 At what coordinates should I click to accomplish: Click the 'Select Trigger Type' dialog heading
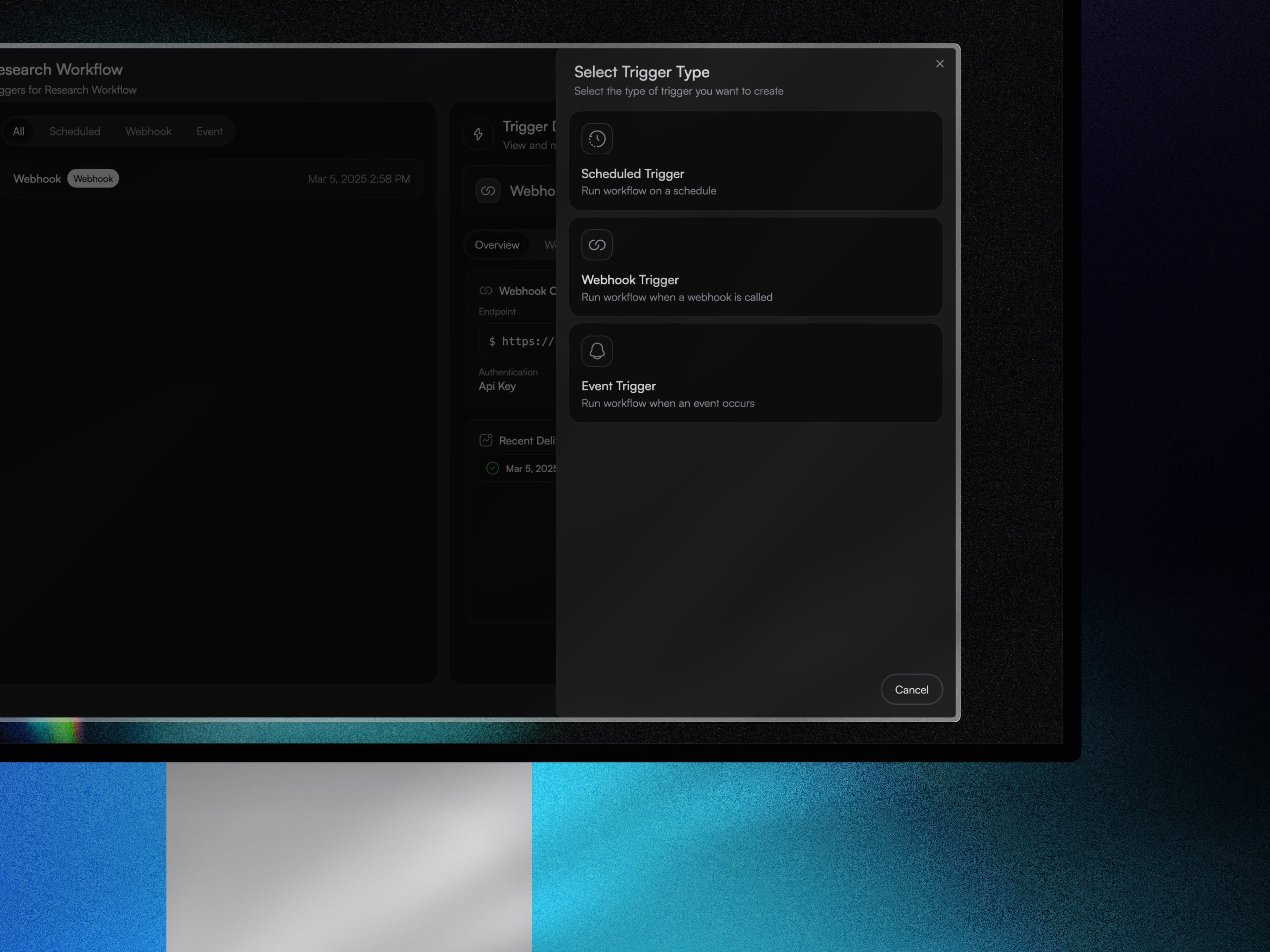[x=642, y=72]
